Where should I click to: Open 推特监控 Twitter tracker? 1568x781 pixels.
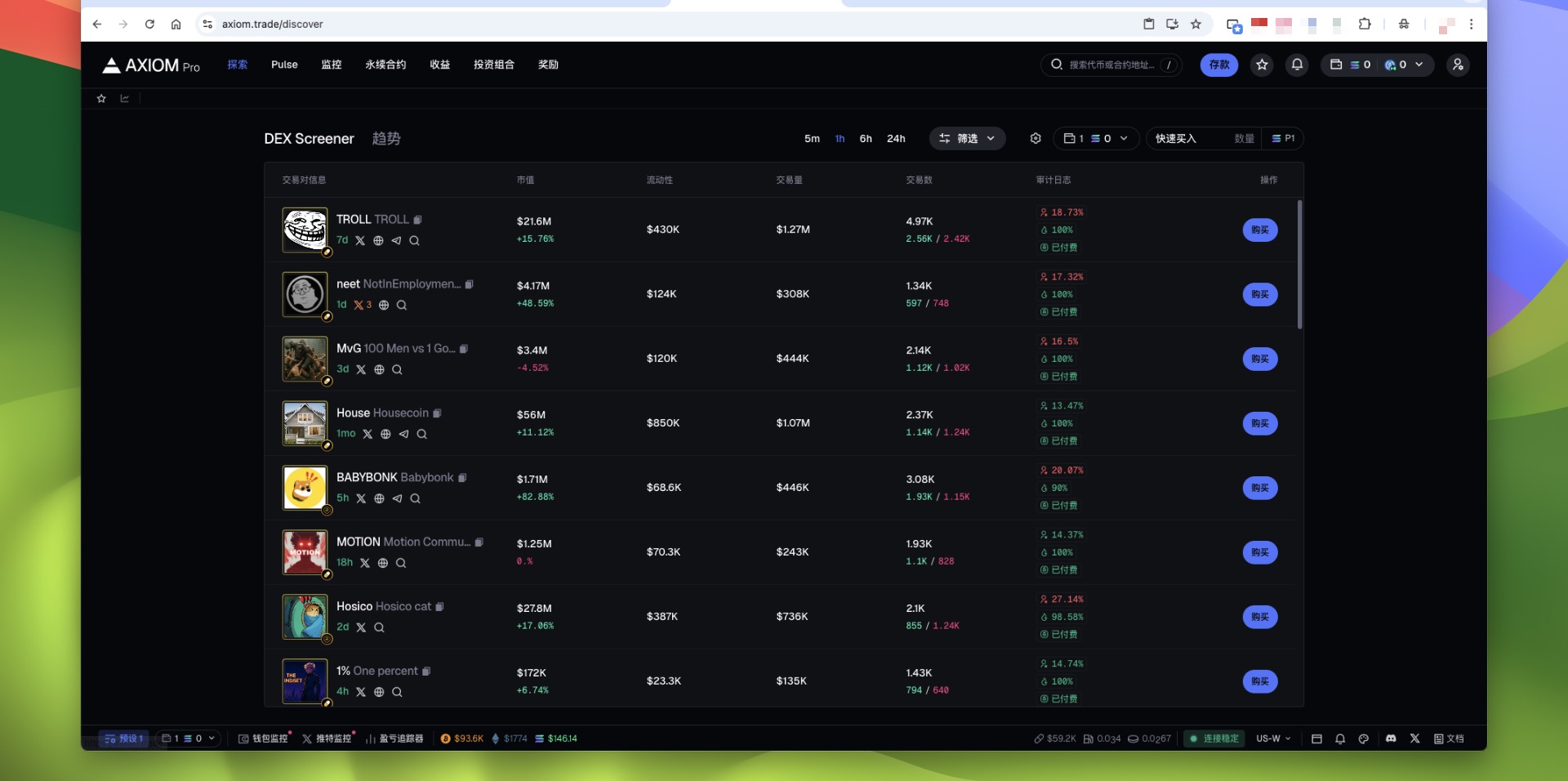point(327,739)
